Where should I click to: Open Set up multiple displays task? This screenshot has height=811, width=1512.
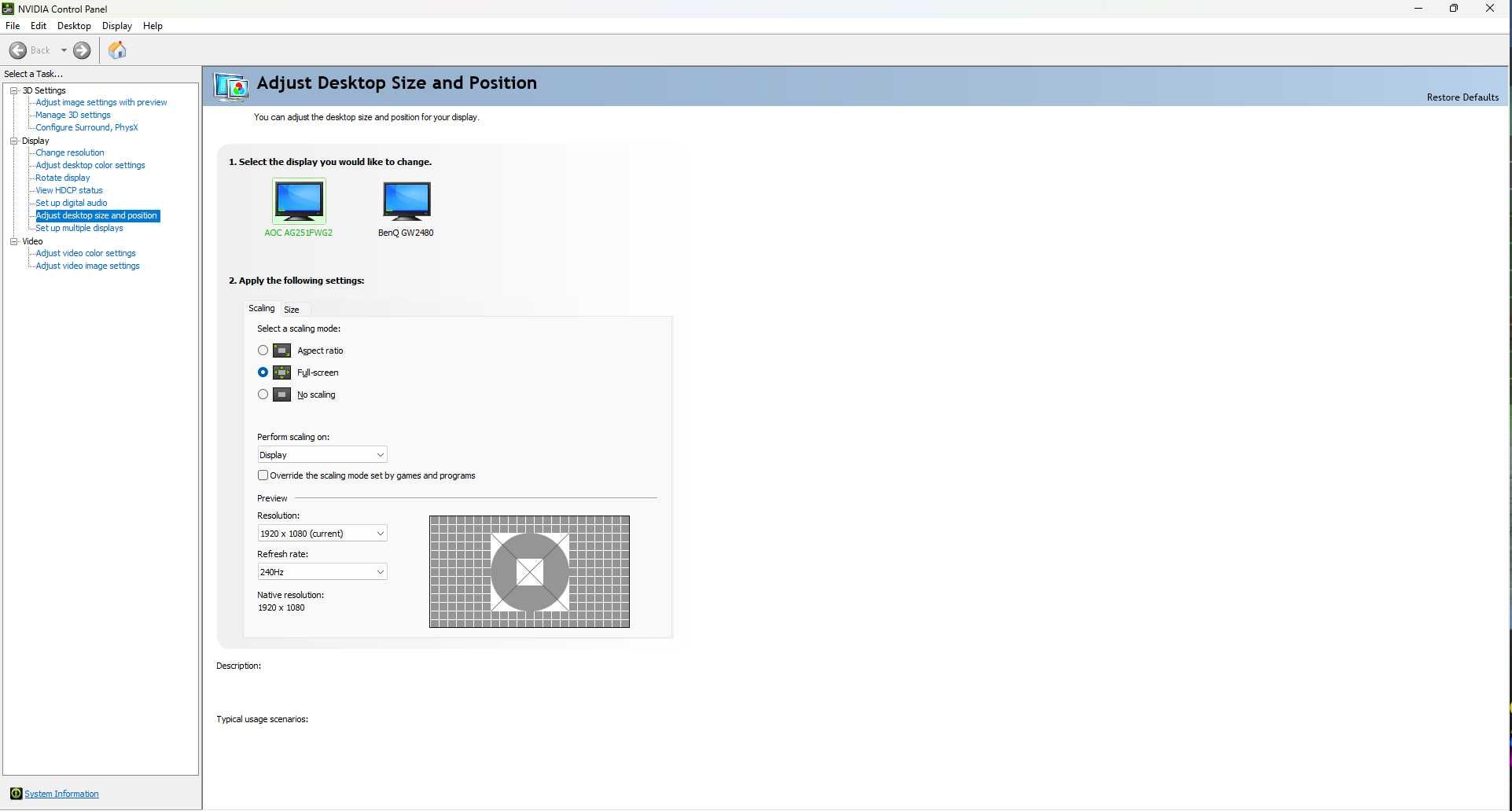click(x=79, y=228)
